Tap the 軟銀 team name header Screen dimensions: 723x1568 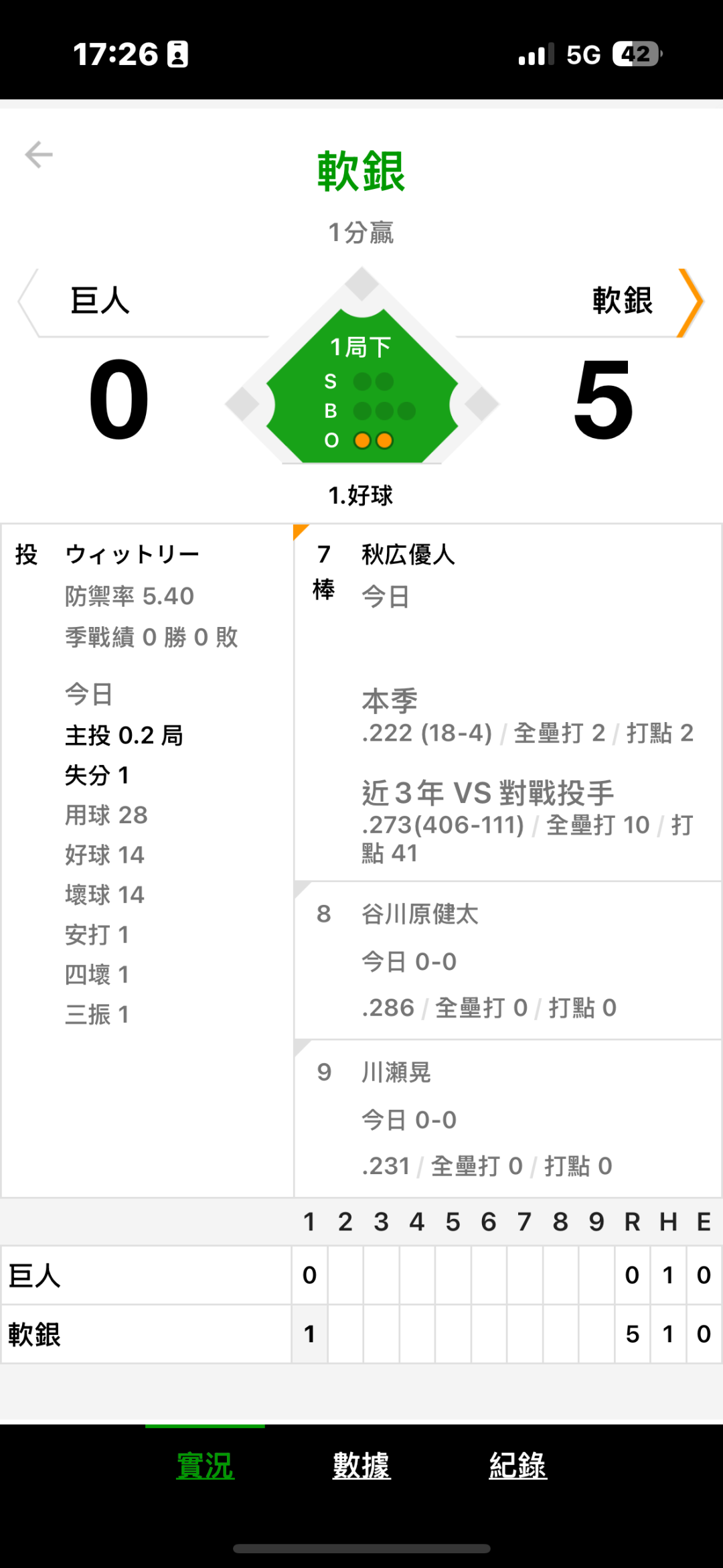pyautogui.click(x=622, y=301)
